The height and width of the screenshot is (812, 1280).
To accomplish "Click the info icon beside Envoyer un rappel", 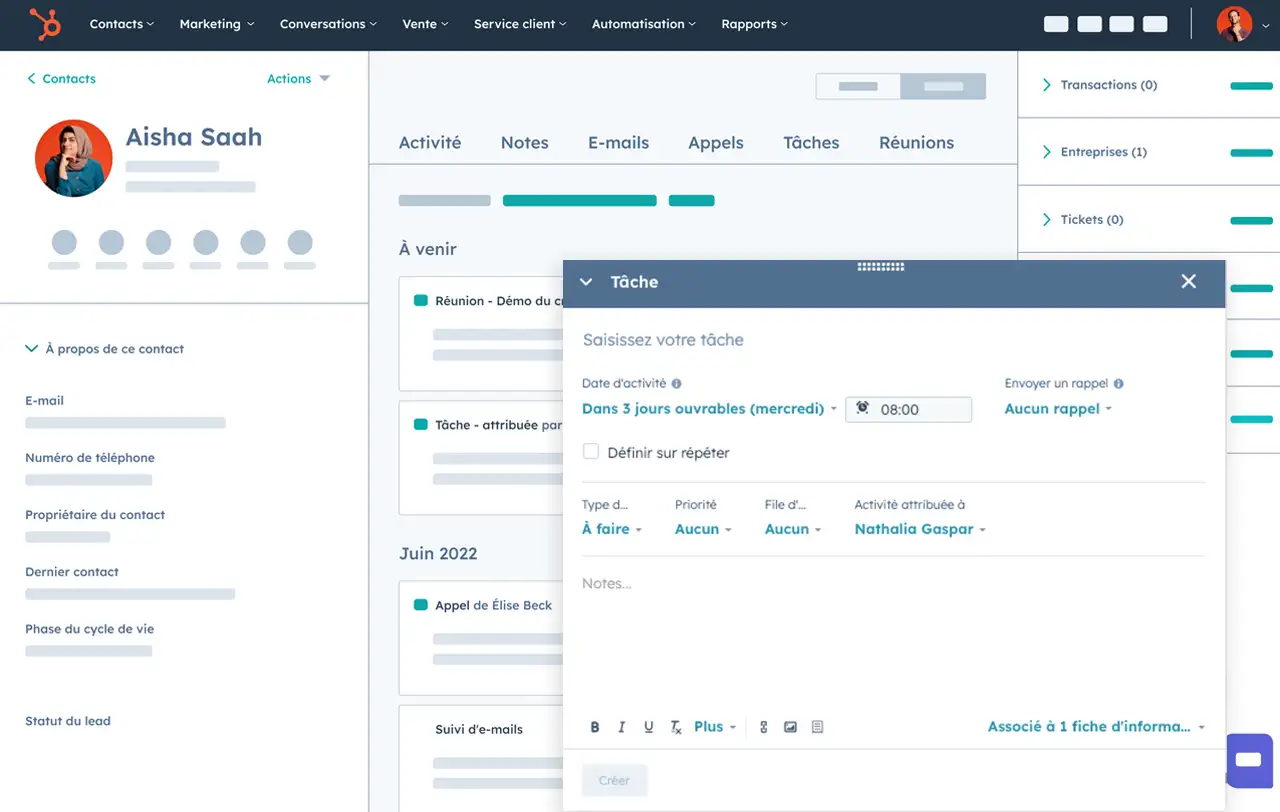I will click(1118, 384).
